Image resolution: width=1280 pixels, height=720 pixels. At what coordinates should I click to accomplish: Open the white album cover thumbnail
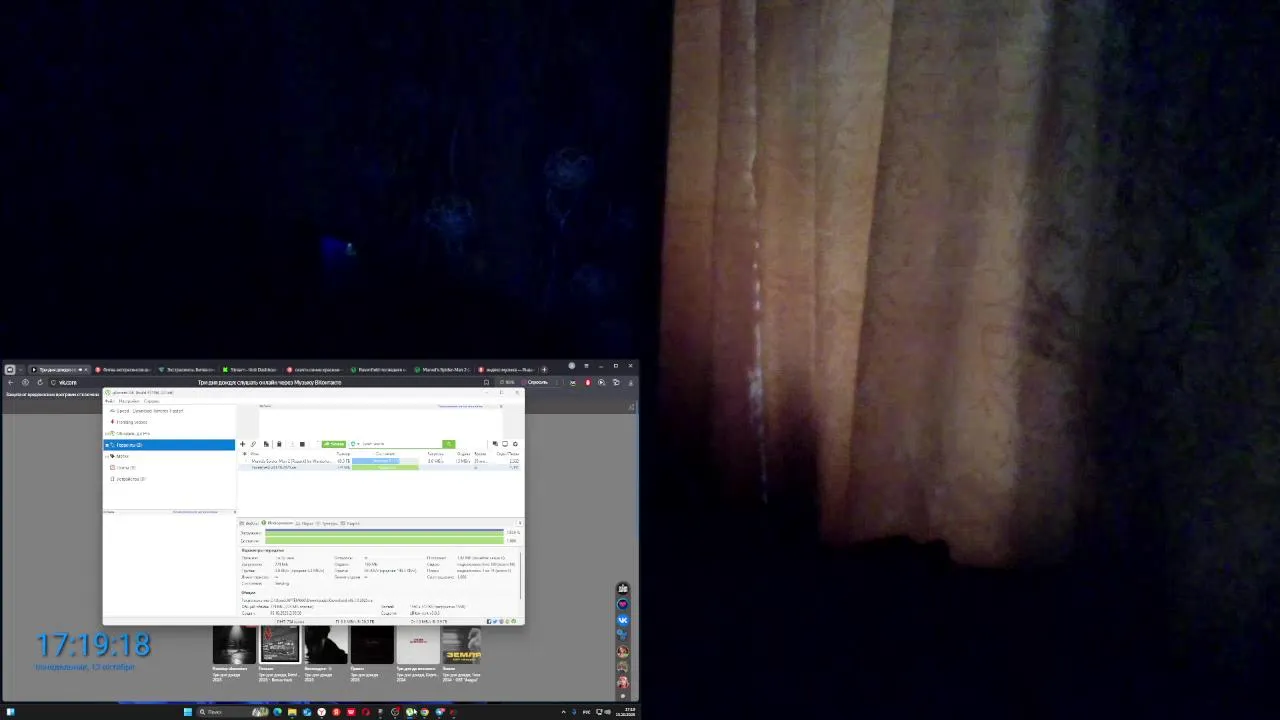tap(417, 645)
